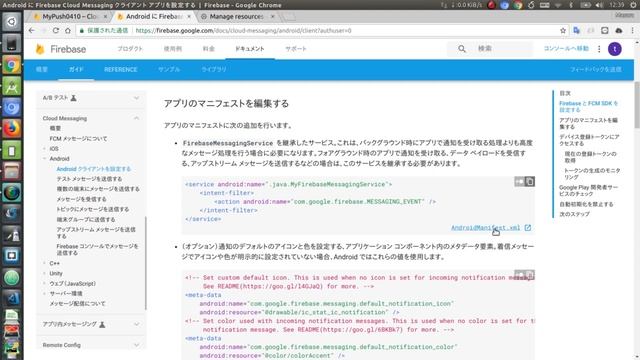Open Ubuntu dash from the launcher
The width and height of the screenshot is (640, 360).
coord(11,22)
